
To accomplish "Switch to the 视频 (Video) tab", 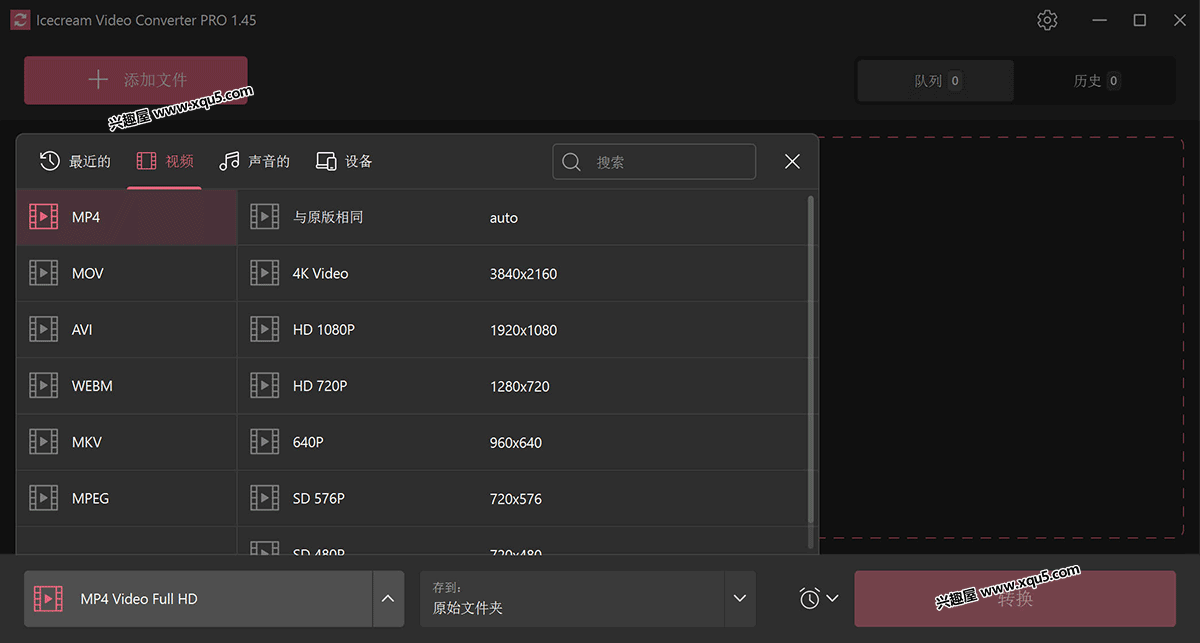I will 165,161.
